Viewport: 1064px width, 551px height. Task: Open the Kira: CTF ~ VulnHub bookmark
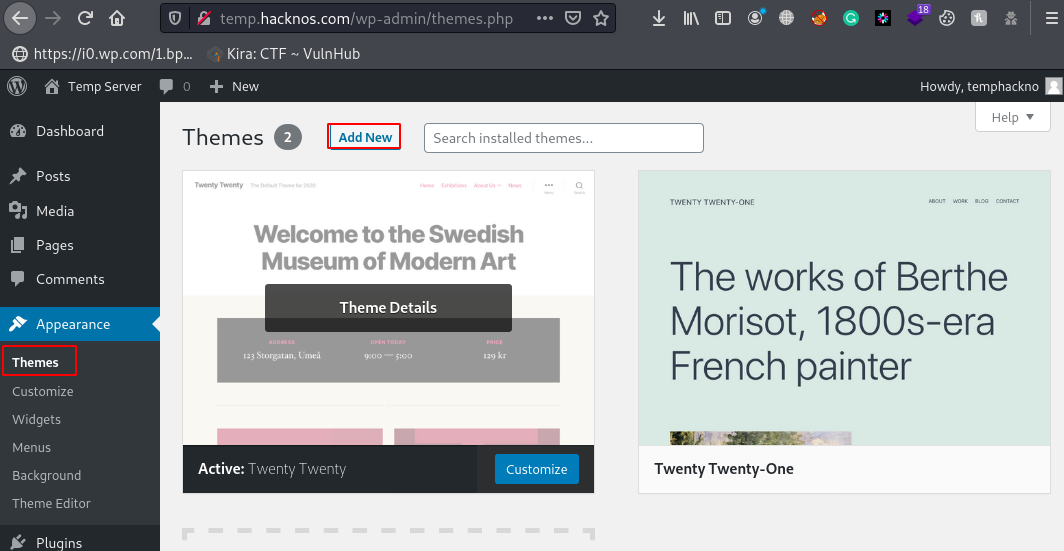(x=283, y=54)
